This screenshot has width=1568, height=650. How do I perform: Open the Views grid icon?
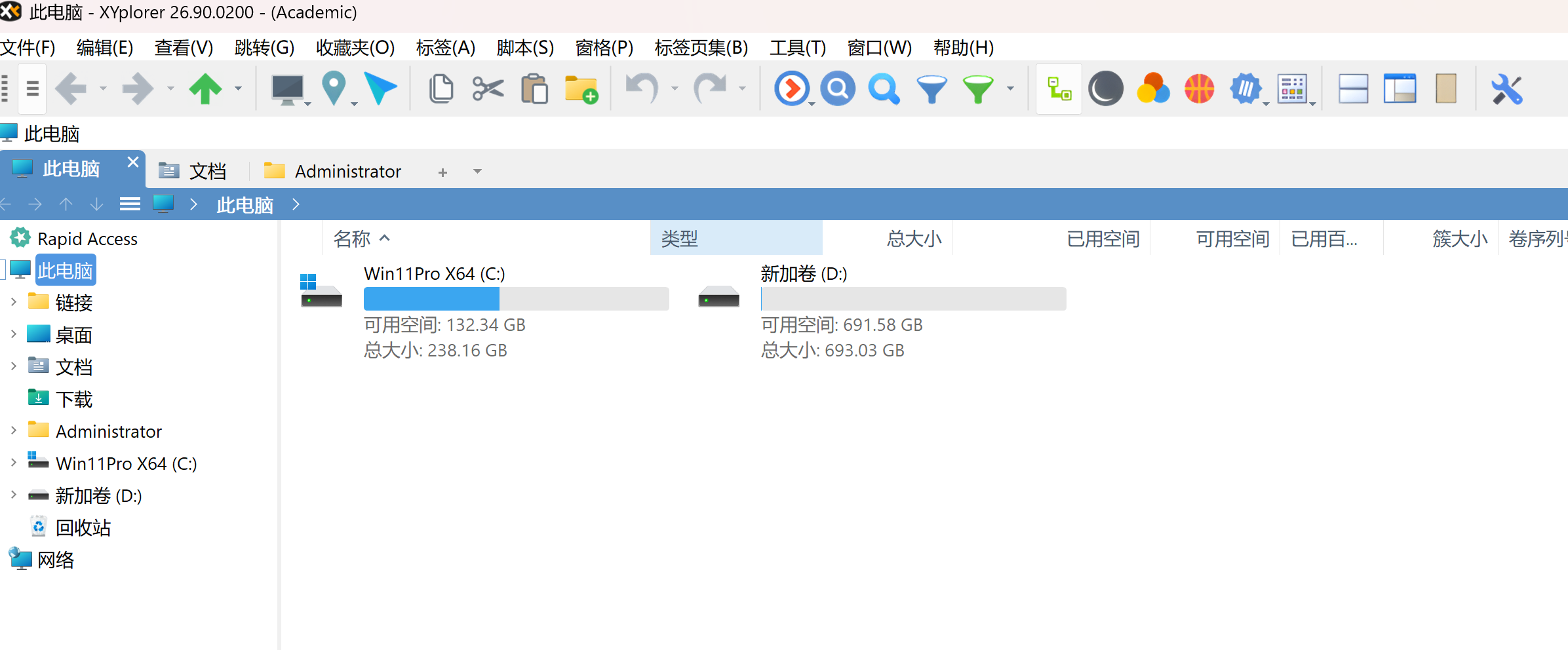click(1293, 88)
